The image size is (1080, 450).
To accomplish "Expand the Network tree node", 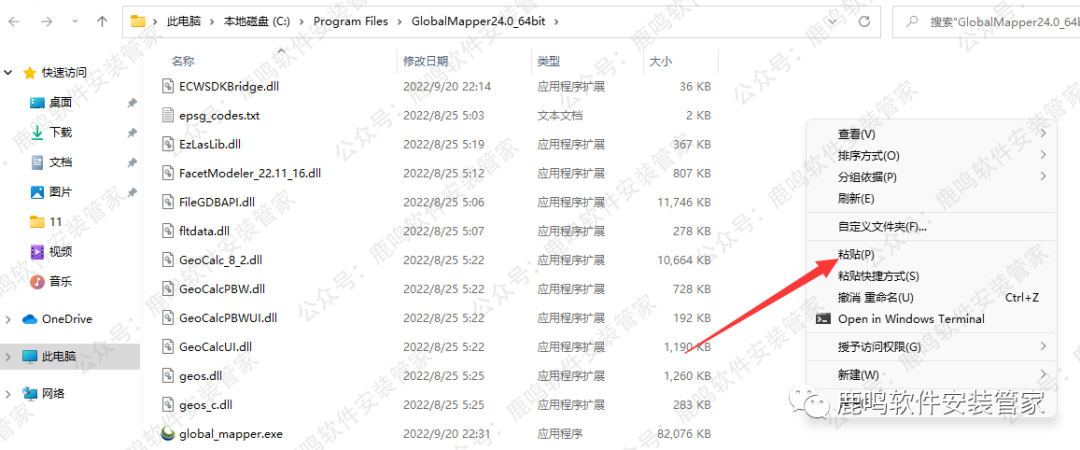I will click(9, 394).
